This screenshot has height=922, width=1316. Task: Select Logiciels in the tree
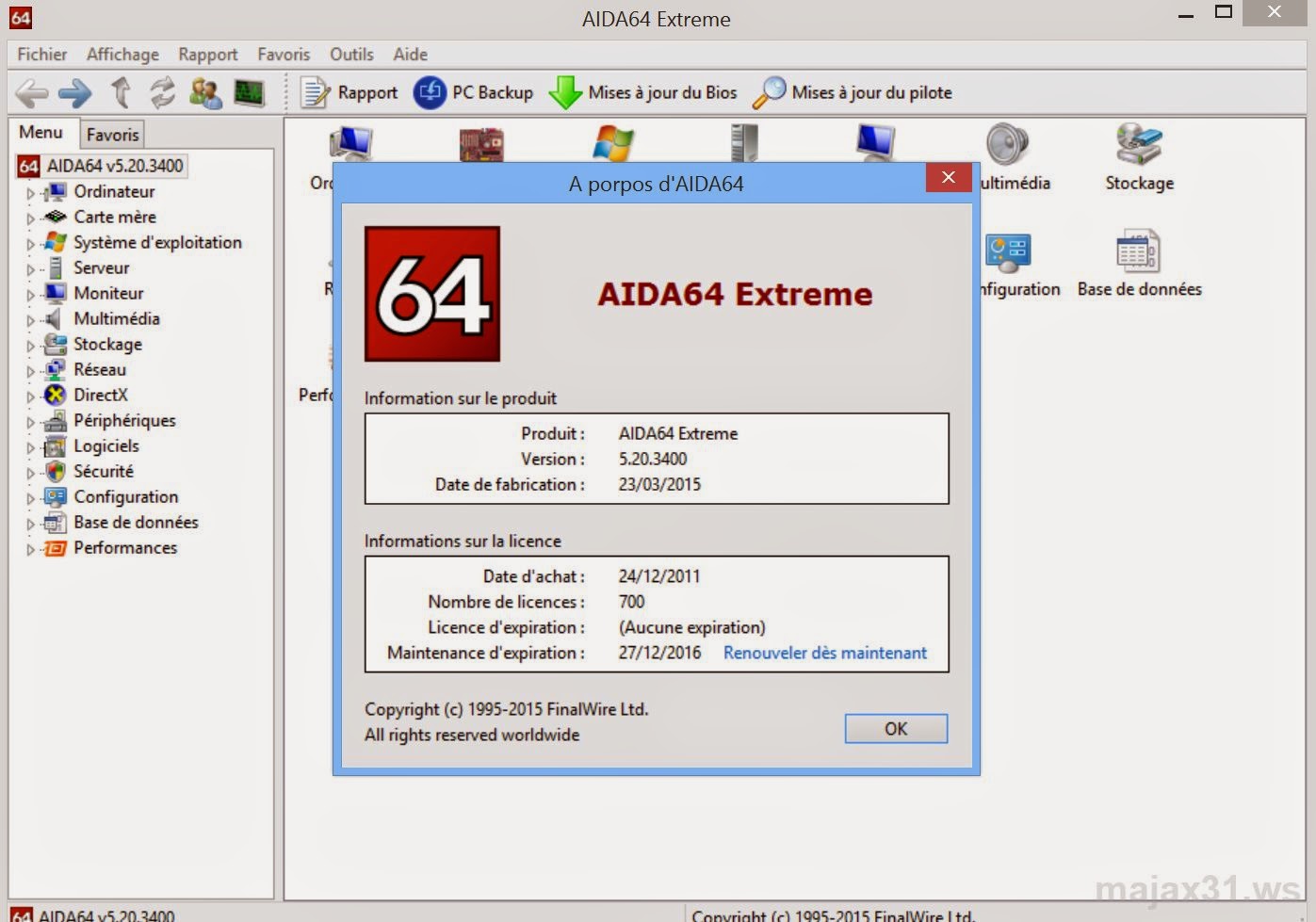click(106, 445)
